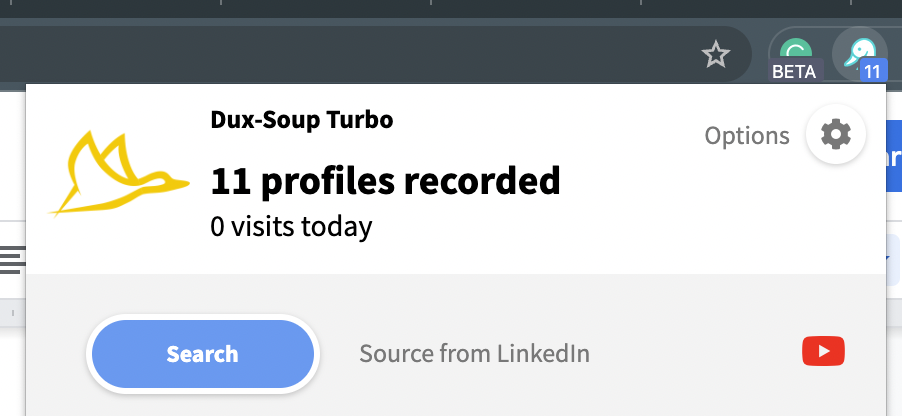Click the 11 profiles recorded heading
Screen dimensions: 902x416
coord(385,181)
